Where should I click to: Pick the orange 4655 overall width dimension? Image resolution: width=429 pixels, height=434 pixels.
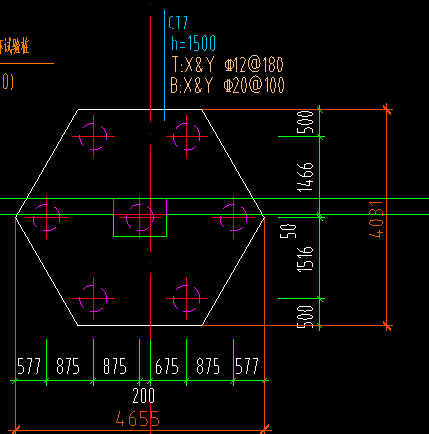(x=138, y=419)
